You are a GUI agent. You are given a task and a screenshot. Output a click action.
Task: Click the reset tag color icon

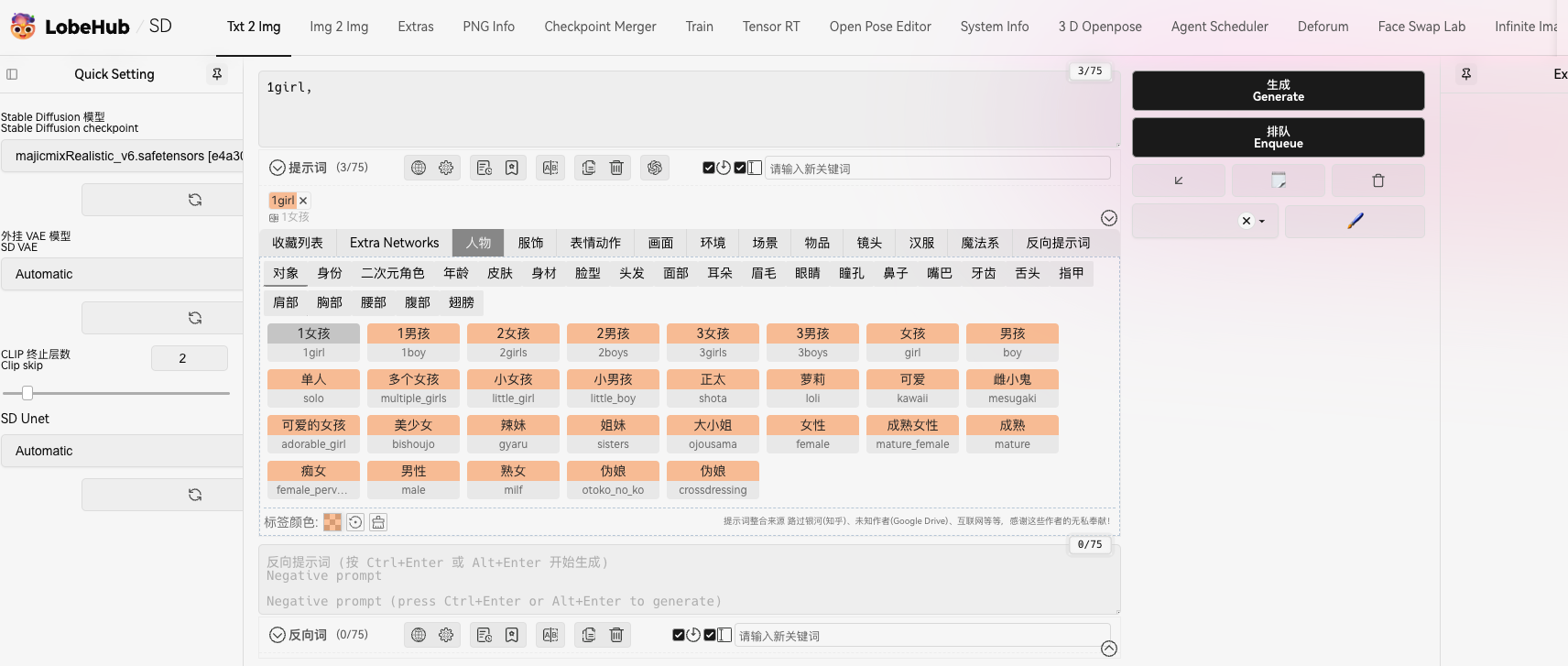355,522
